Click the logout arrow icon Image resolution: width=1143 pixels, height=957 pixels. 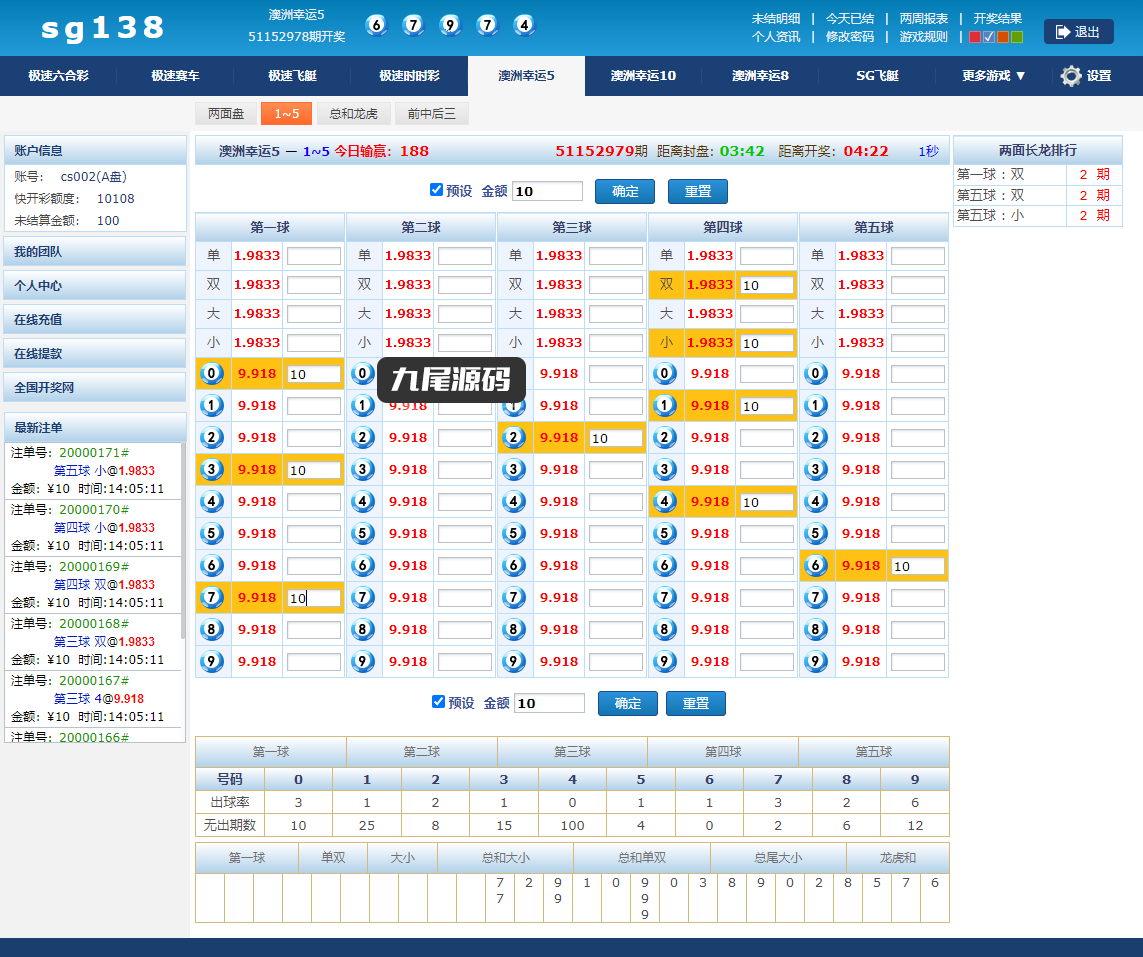(1063, 32)
